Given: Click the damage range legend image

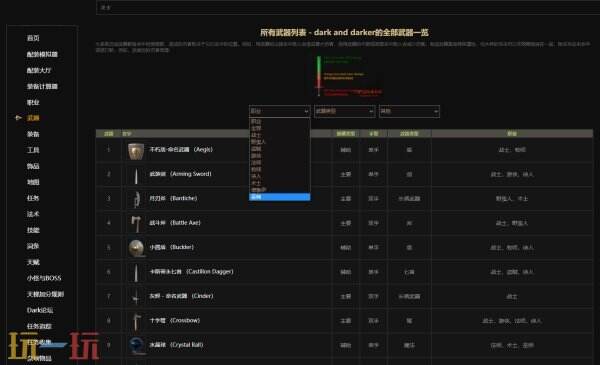Looking at the screenshot, I should 349,76.
